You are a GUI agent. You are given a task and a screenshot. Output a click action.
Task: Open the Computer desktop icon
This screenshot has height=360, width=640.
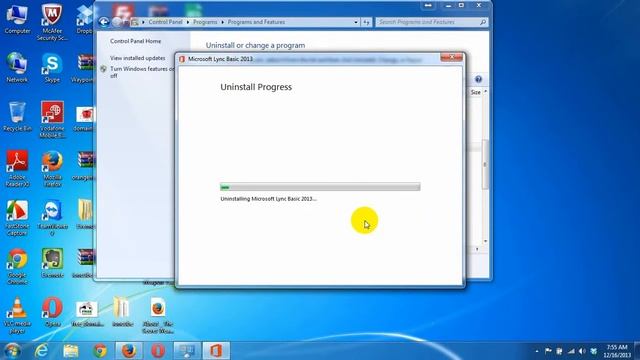(x=17, y=19)
